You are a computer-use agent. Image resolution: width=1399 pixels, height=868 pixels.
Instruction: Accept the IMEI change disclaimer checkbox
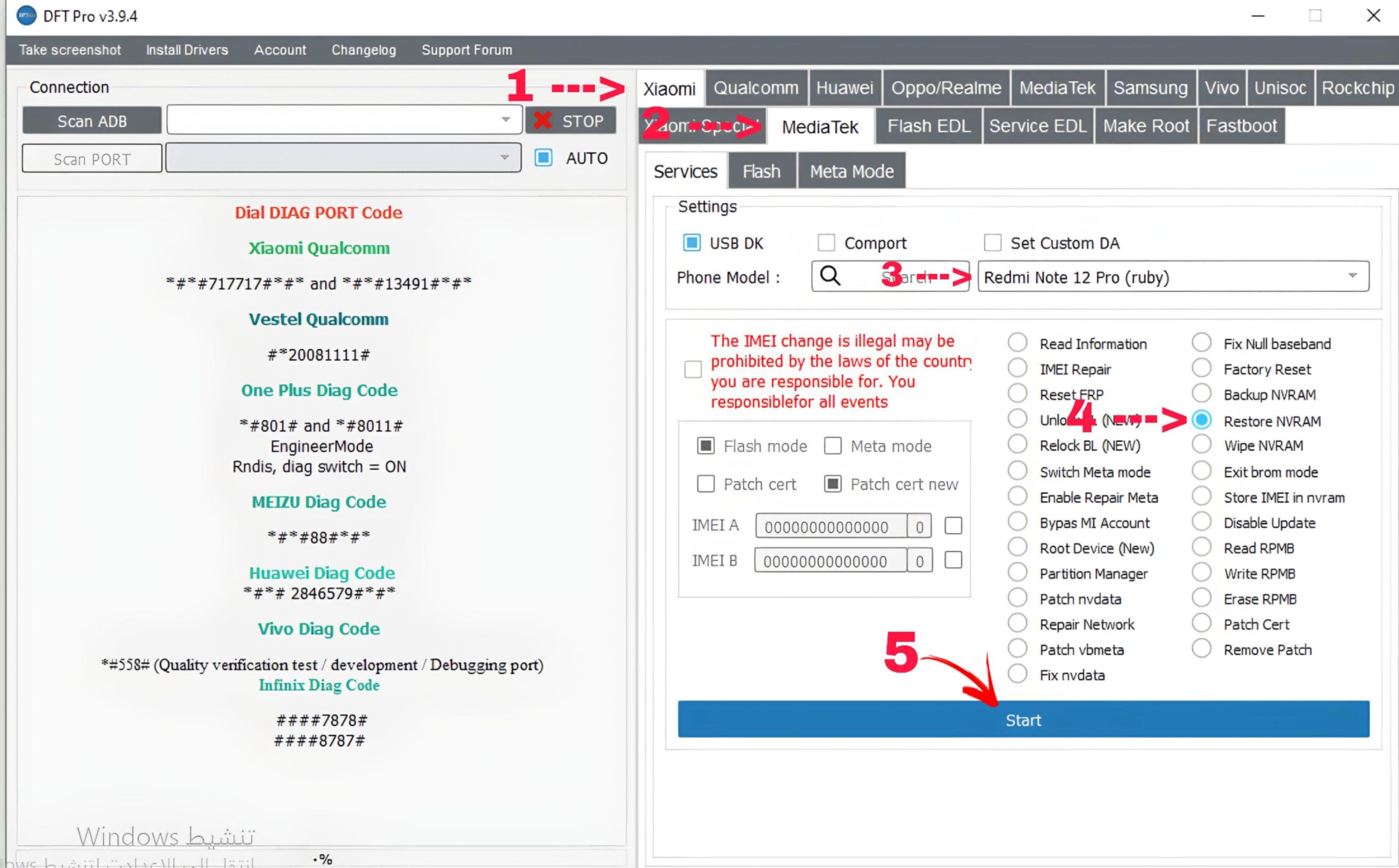click(x=693, y=369)
